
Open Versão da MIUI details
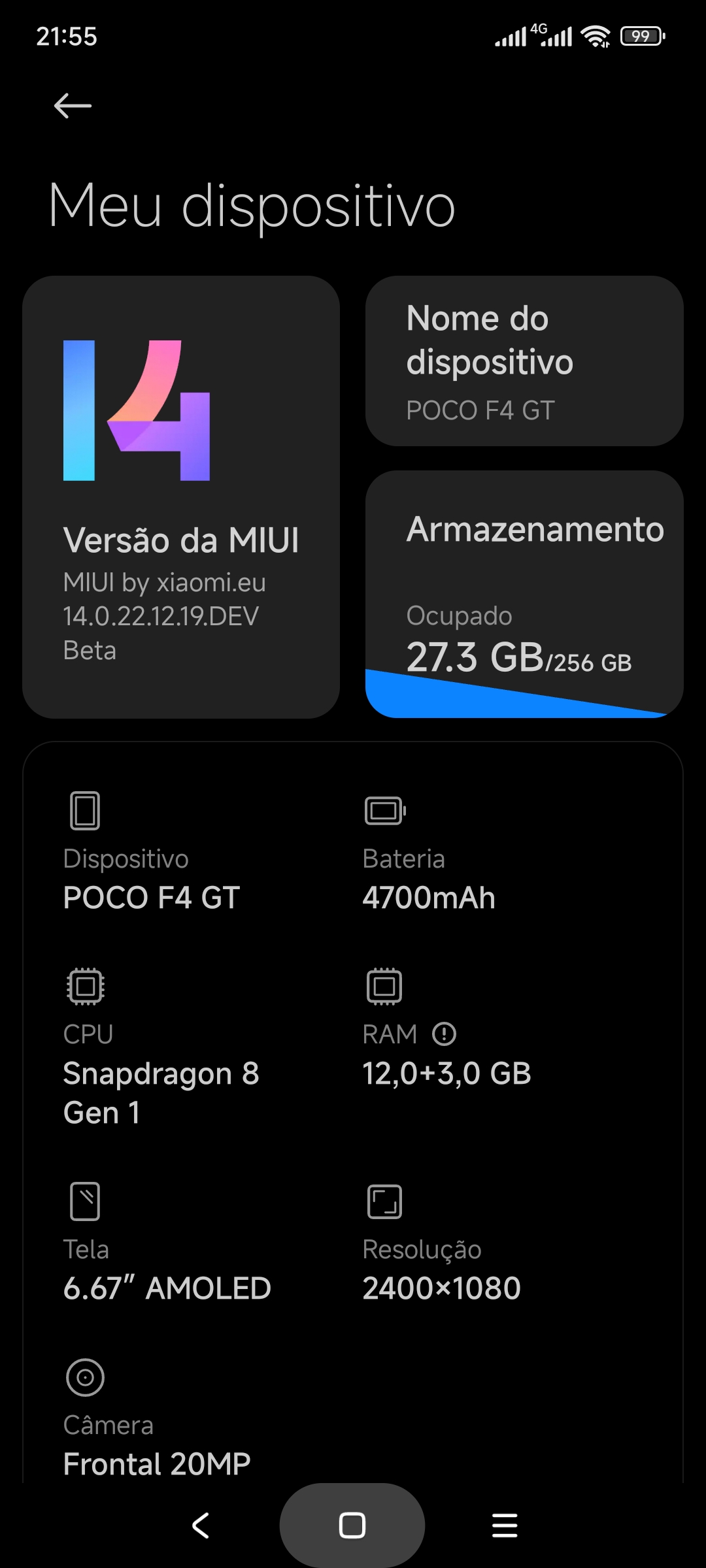tap(181, 497)
